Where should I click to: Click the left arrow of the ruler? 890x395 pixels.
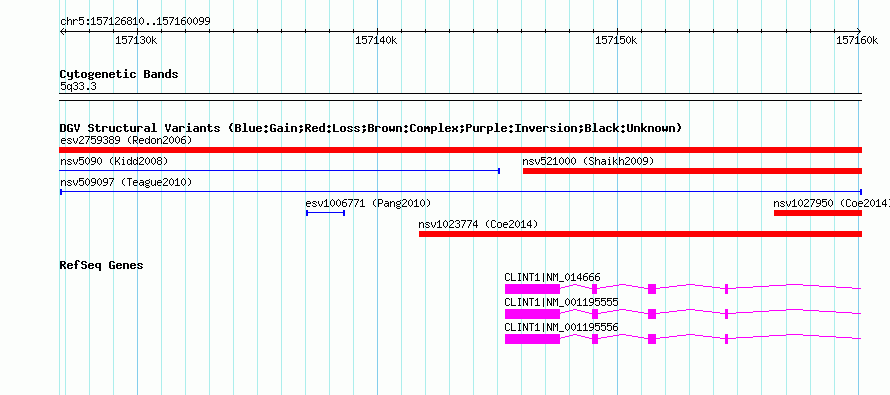pos(62,32)
